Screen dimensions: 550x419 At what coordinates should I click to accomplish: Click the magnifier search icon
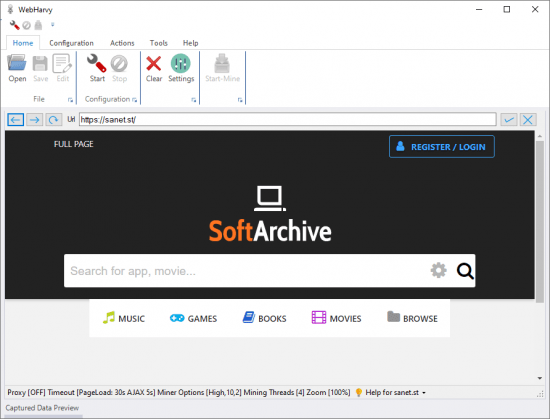tap(465, 271)
